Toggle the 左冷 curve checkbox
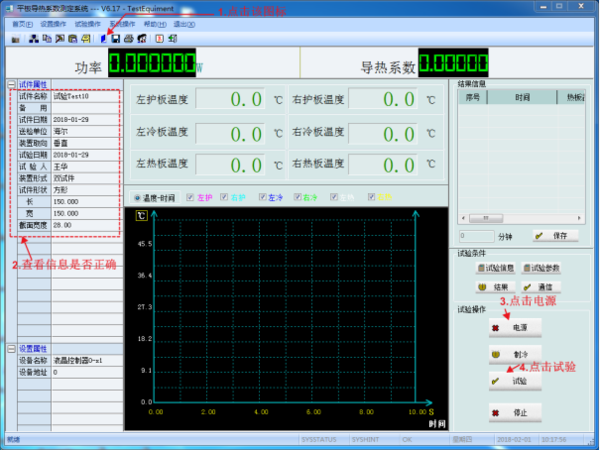Viewport: 600px width, 450px height. pyautogui.click(x=262, y=197)
